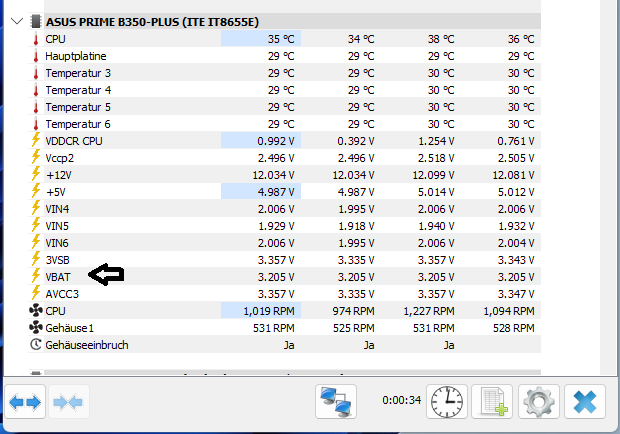Click the VIN4 voltage bolt icon
The height and width of the screenshot is (434, 620).
(x=36, y=208)
